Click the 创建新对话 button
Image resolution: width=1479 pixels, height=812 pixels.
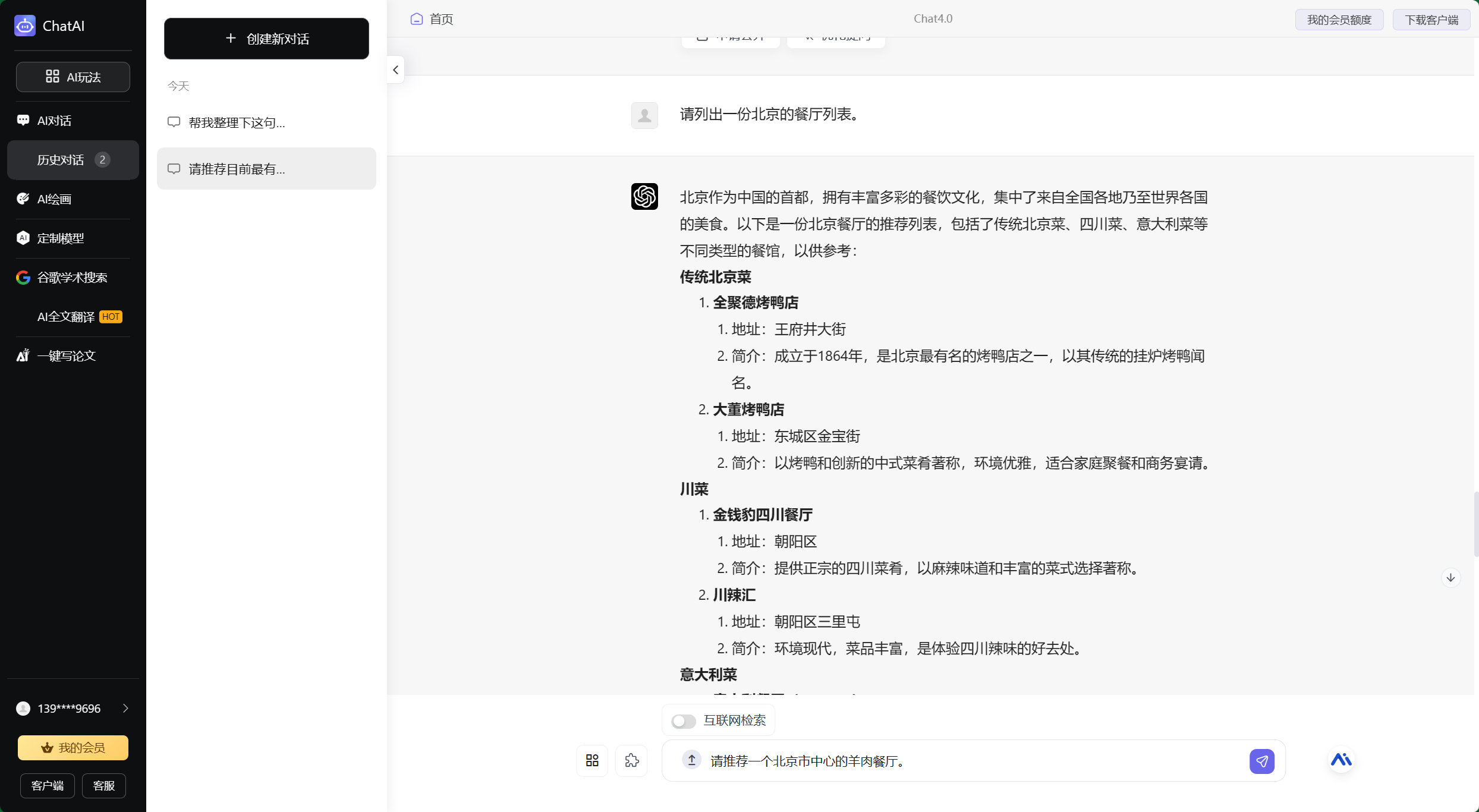pyautogui.click(x=266, y=39)
